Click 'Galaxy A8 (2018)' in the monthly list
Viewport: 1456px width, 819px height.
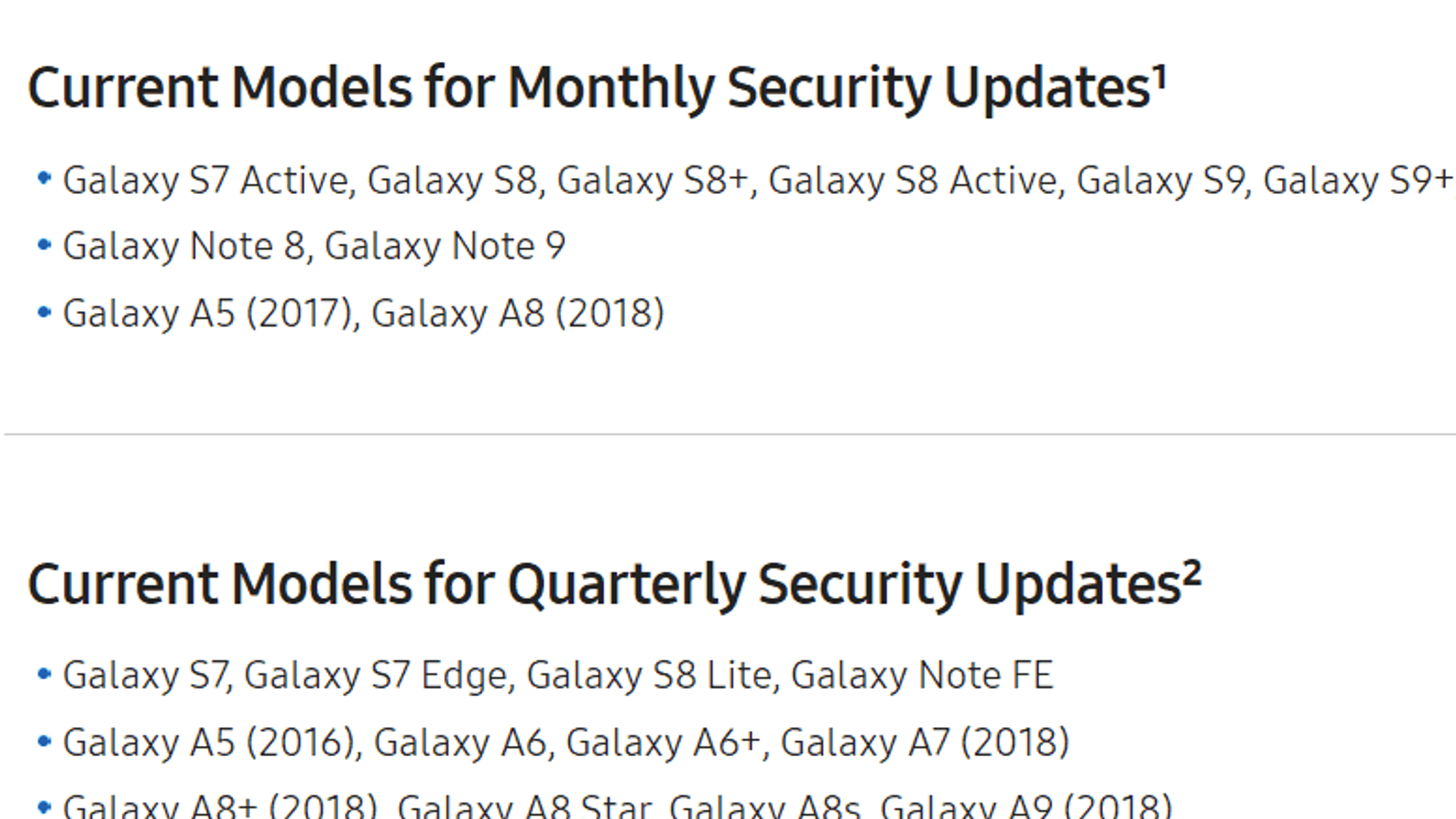pyautogui.click(x=517, y=314)
